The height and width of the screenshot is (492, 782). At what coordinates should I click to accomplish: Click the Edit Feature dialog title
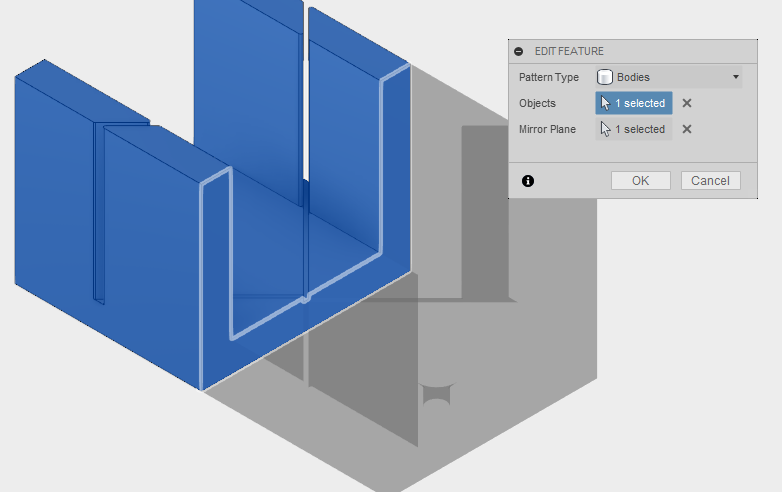(x=569, y=51)
